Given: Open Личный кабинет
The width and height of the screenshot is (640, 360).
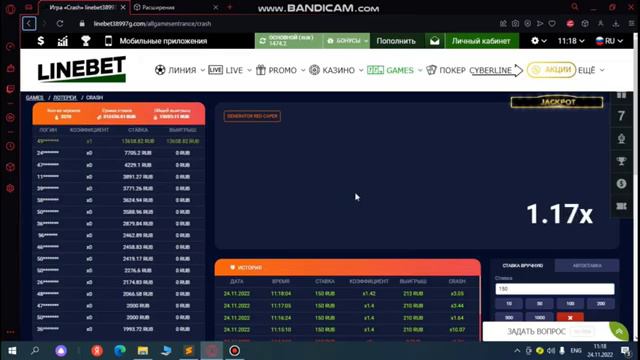Looking at the screenshot, I should (481, 41).
